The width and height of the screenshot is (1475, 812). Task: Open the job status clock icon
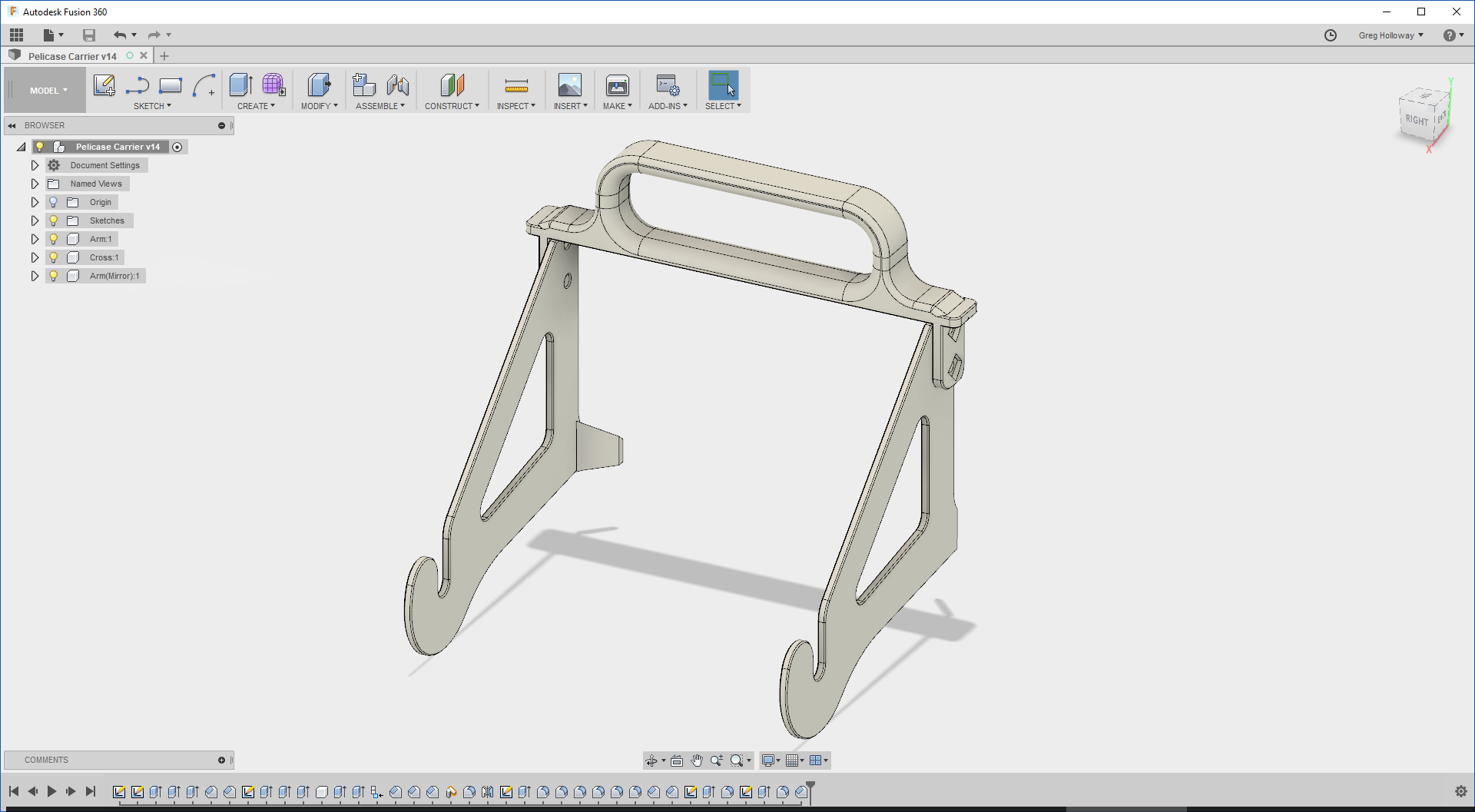1331,35
